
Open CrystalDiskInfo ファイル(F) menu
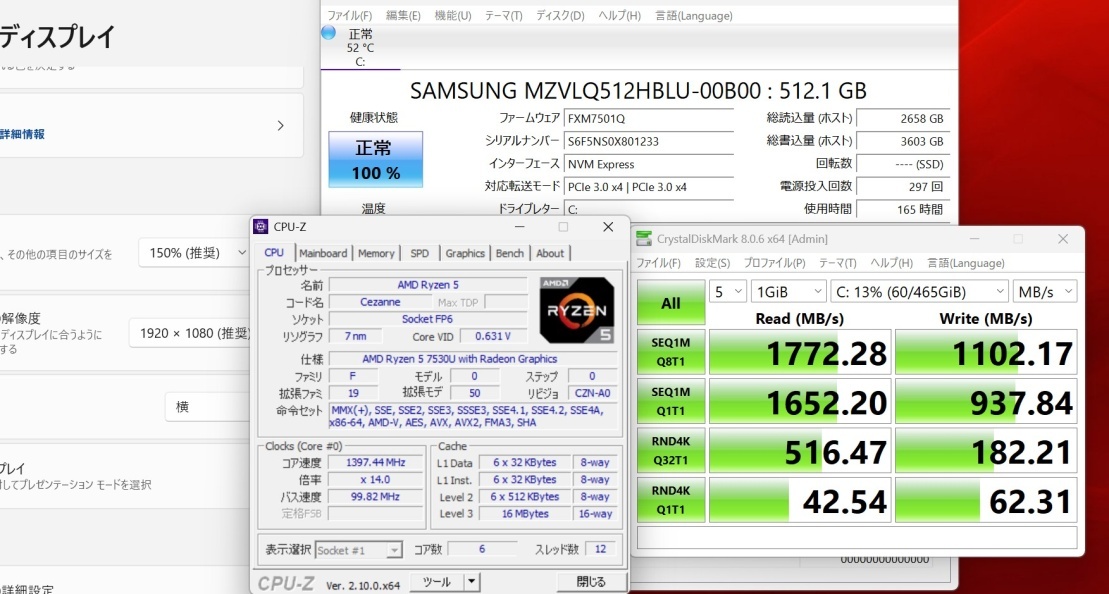(x=349, y=16)
